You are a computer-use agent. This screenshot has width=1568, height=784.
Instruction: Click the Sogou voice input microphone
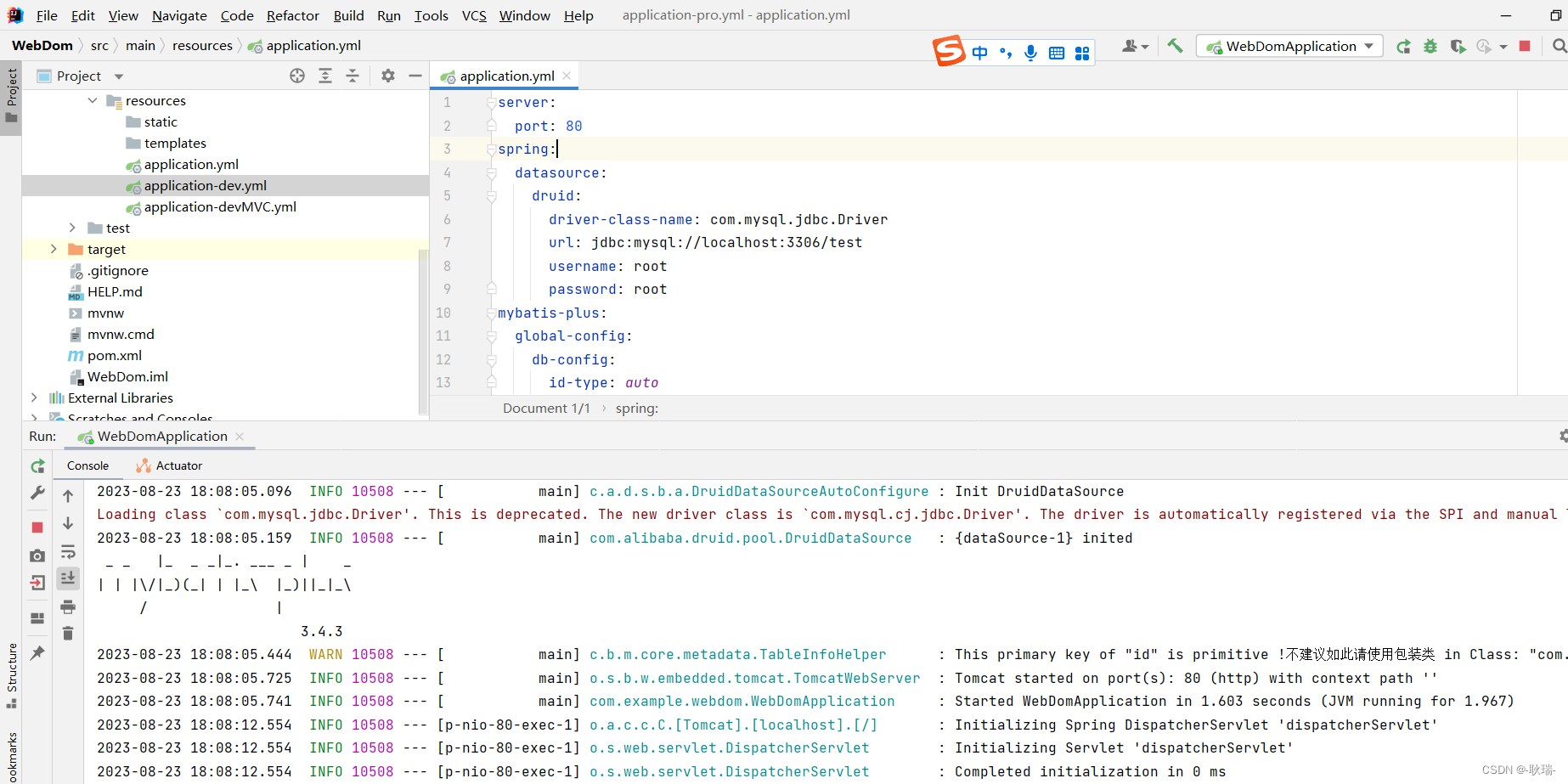(x=1030, y=53)
